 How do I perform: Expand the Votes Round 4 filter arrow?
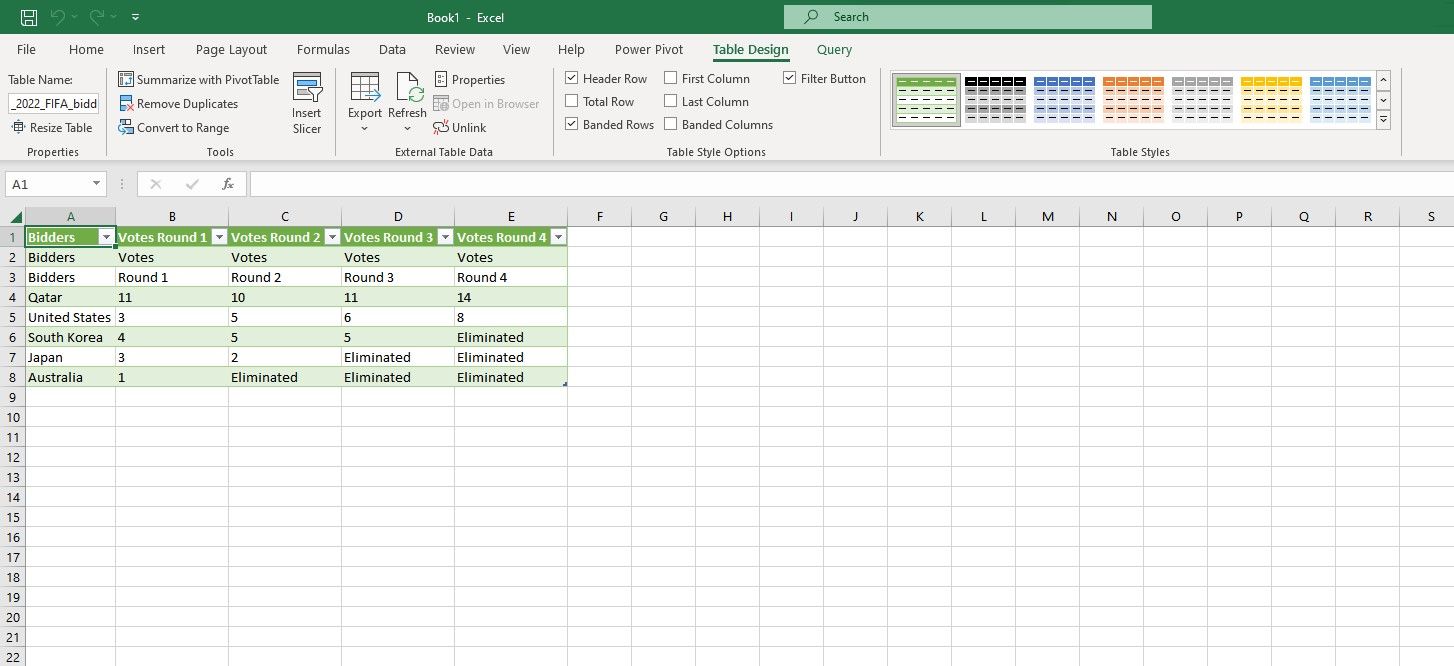tap(558, 237)
